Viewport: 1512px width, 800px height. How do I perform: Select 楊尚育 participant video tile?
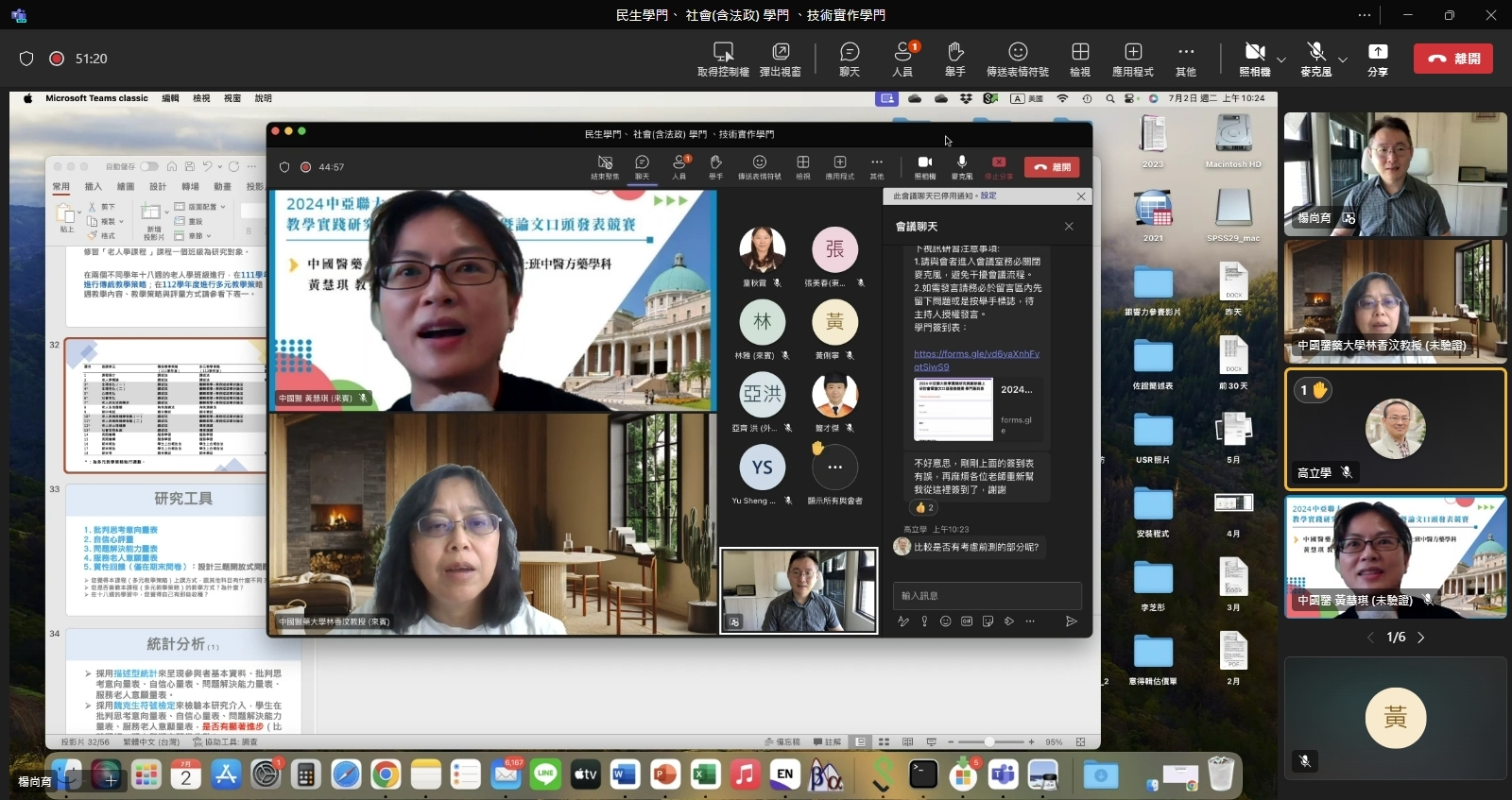tap(1395, 174)
